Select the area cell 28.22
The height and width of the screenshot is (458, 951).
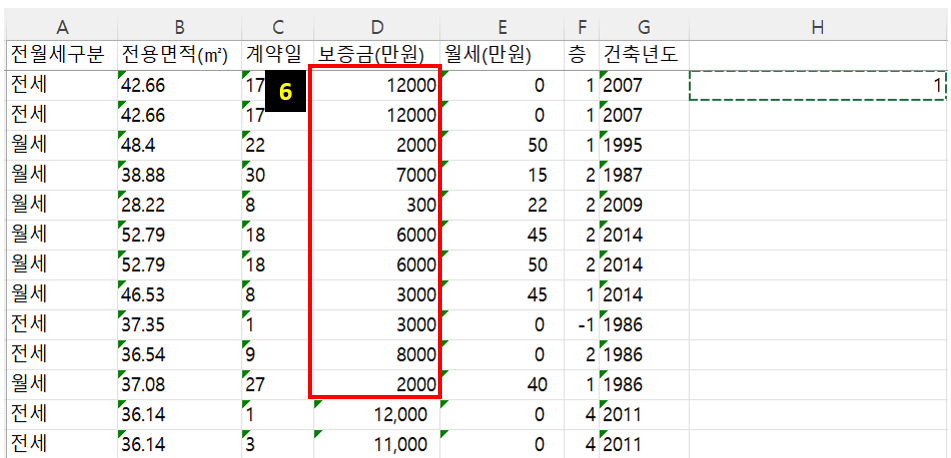pyautogui.click(x=179, y=205)
